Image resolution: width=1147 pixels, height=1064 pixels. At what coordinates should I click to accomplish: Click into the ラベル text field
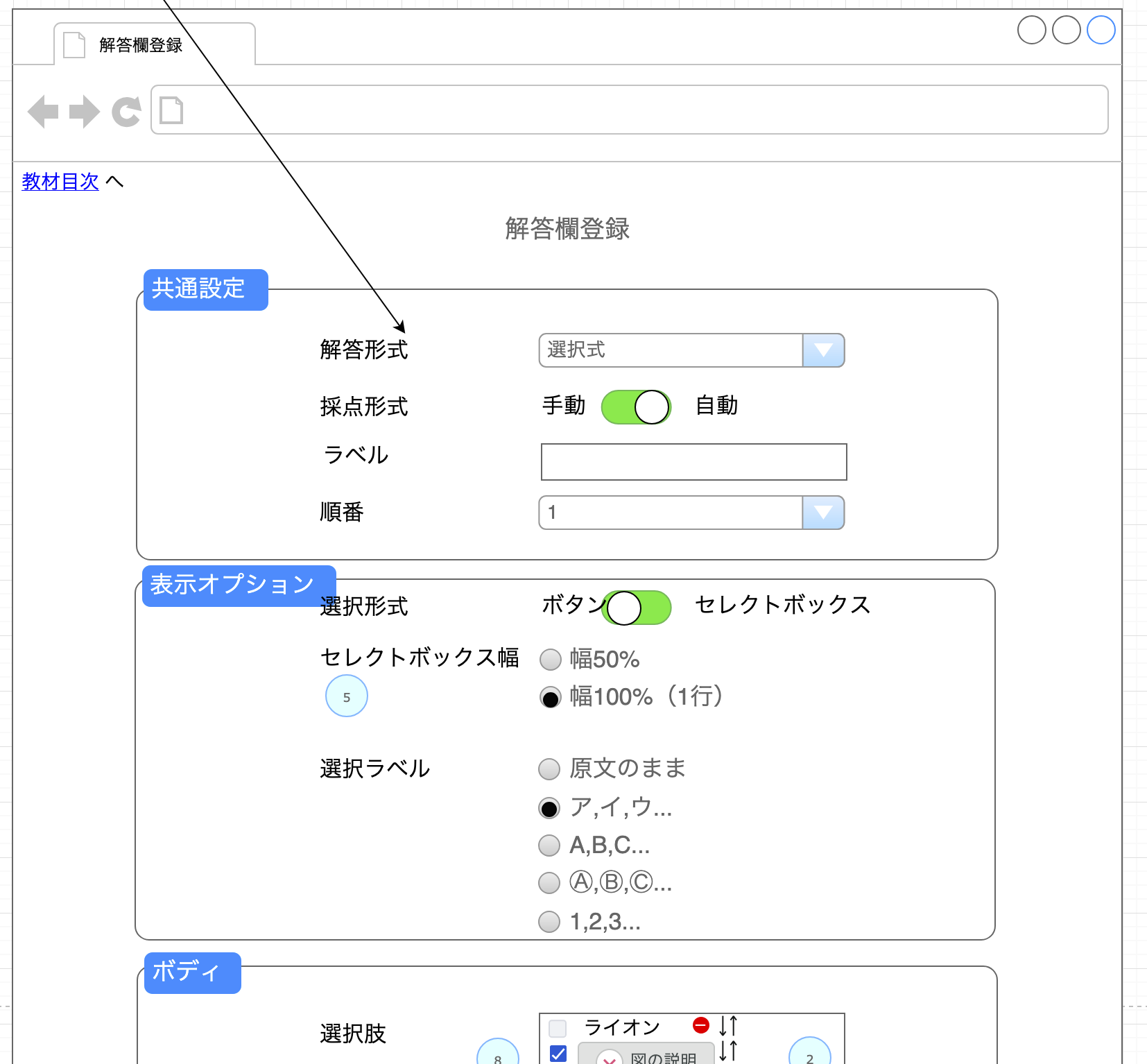coord(693,462)
